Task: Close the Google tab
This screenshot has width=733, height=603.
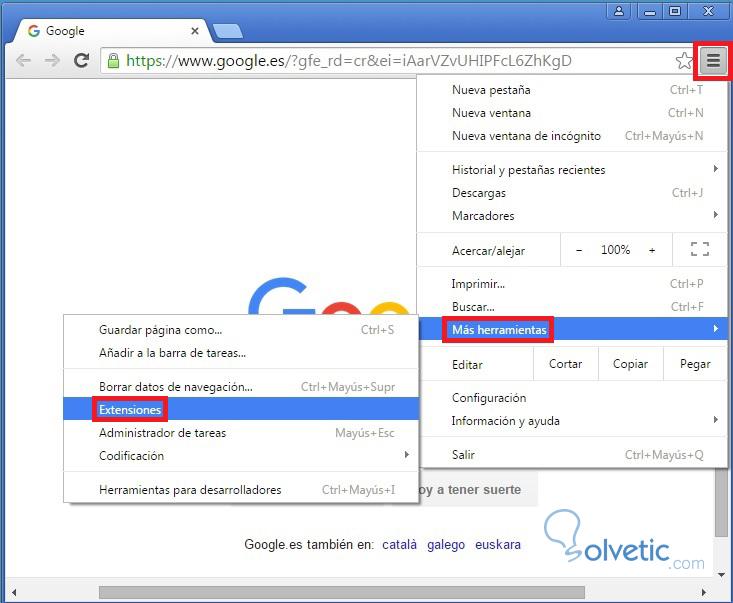Action: (195, 31)
